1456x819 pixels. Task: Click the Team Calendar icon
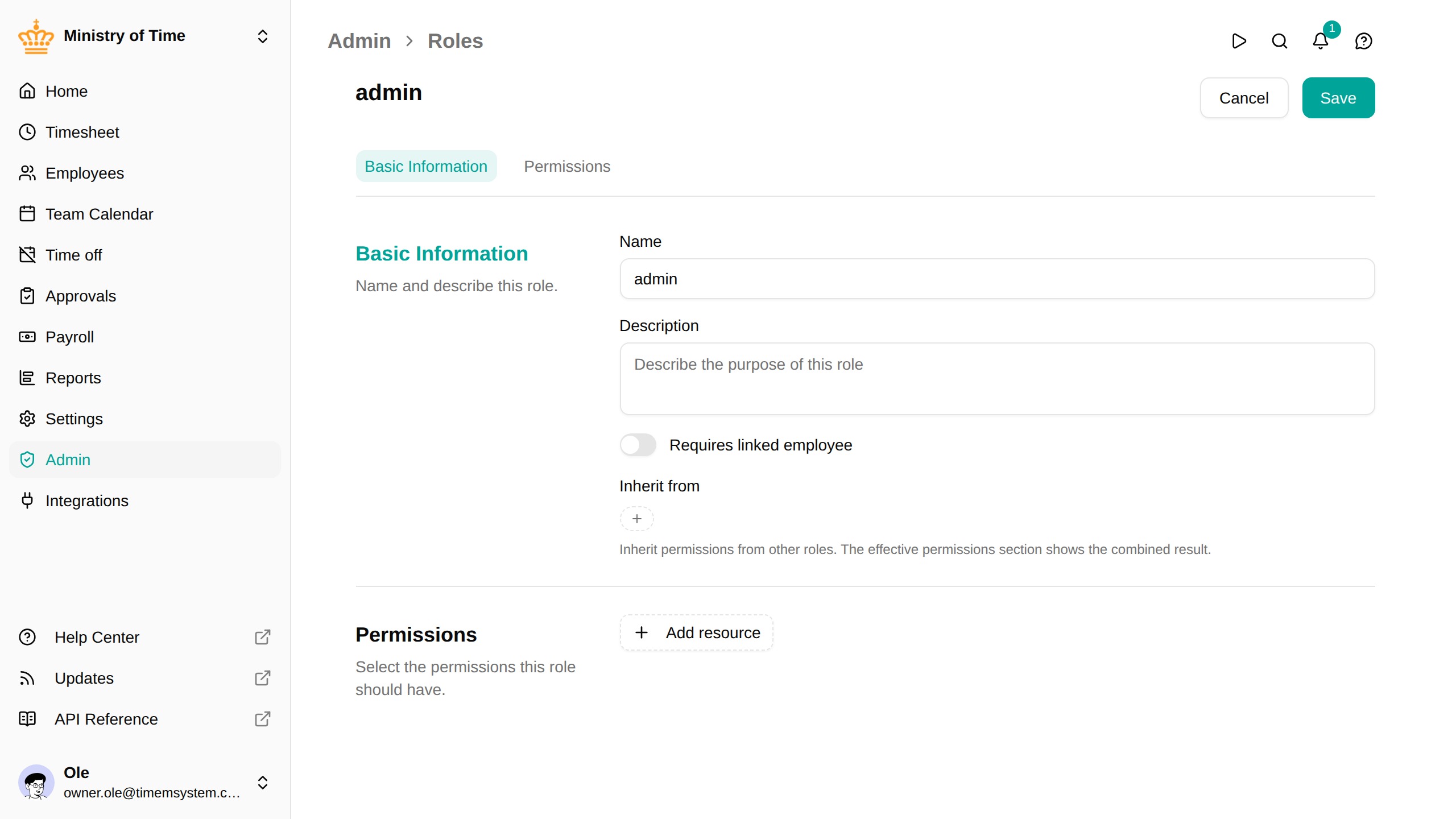click(27, 214)
